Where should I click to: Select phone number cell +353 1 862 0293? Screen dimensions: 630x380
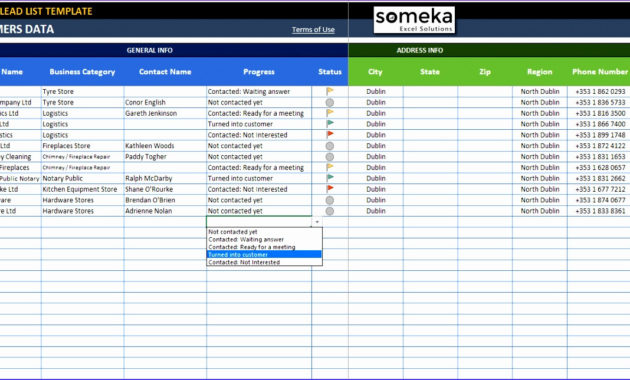coord(599,92)
